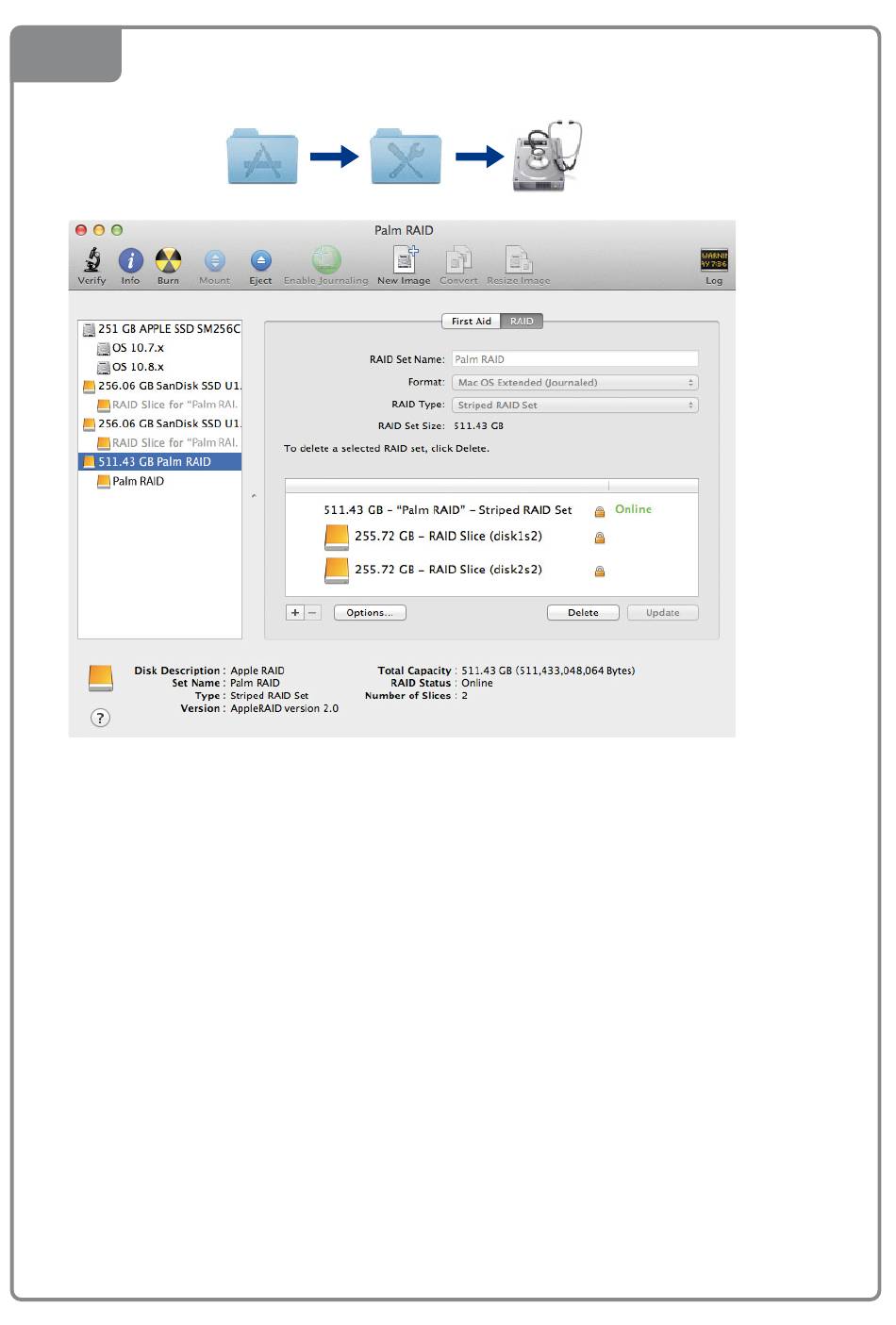Open the Options... button
896x1325 pixels.
(x=370, y=613)
